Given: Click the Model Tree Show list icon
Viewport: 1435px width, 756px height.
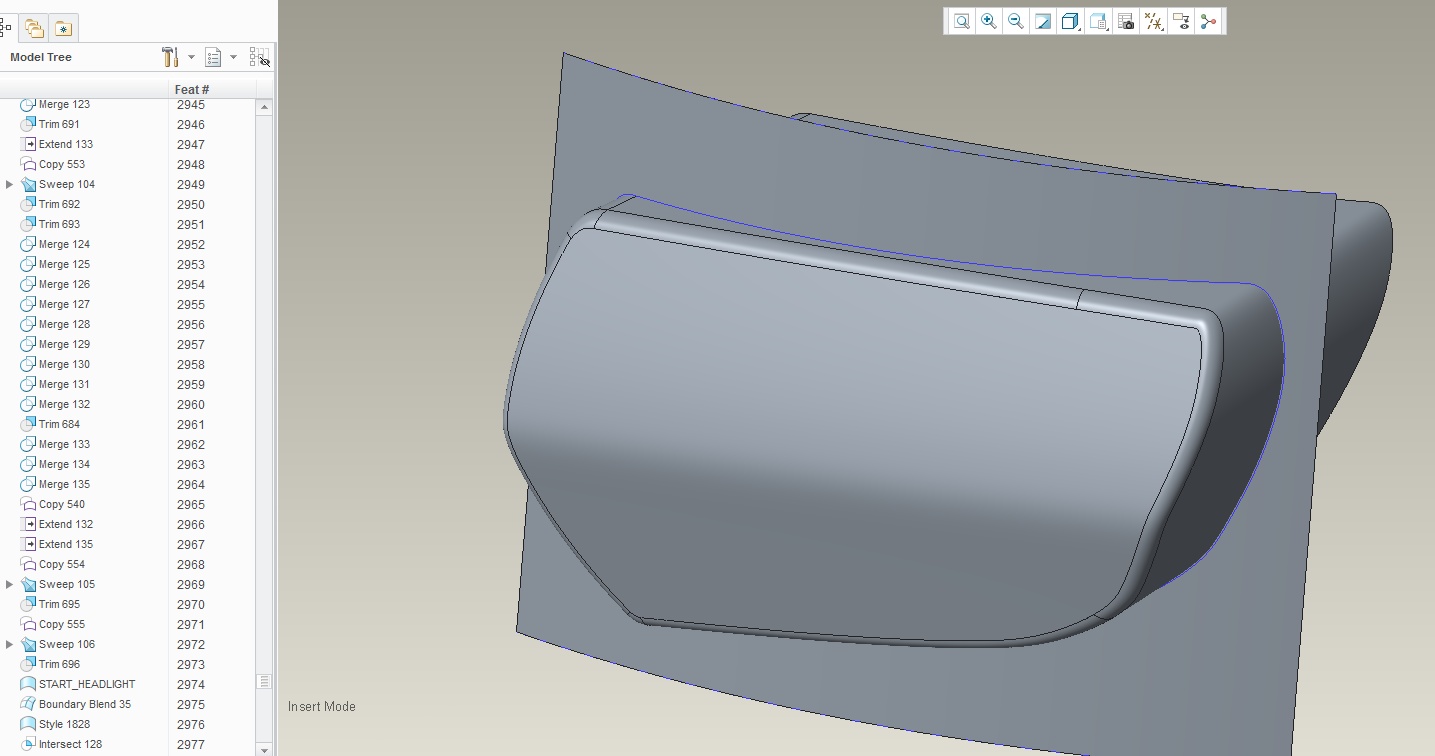Looking at the screenshot, I should click(x=213, y=57).
